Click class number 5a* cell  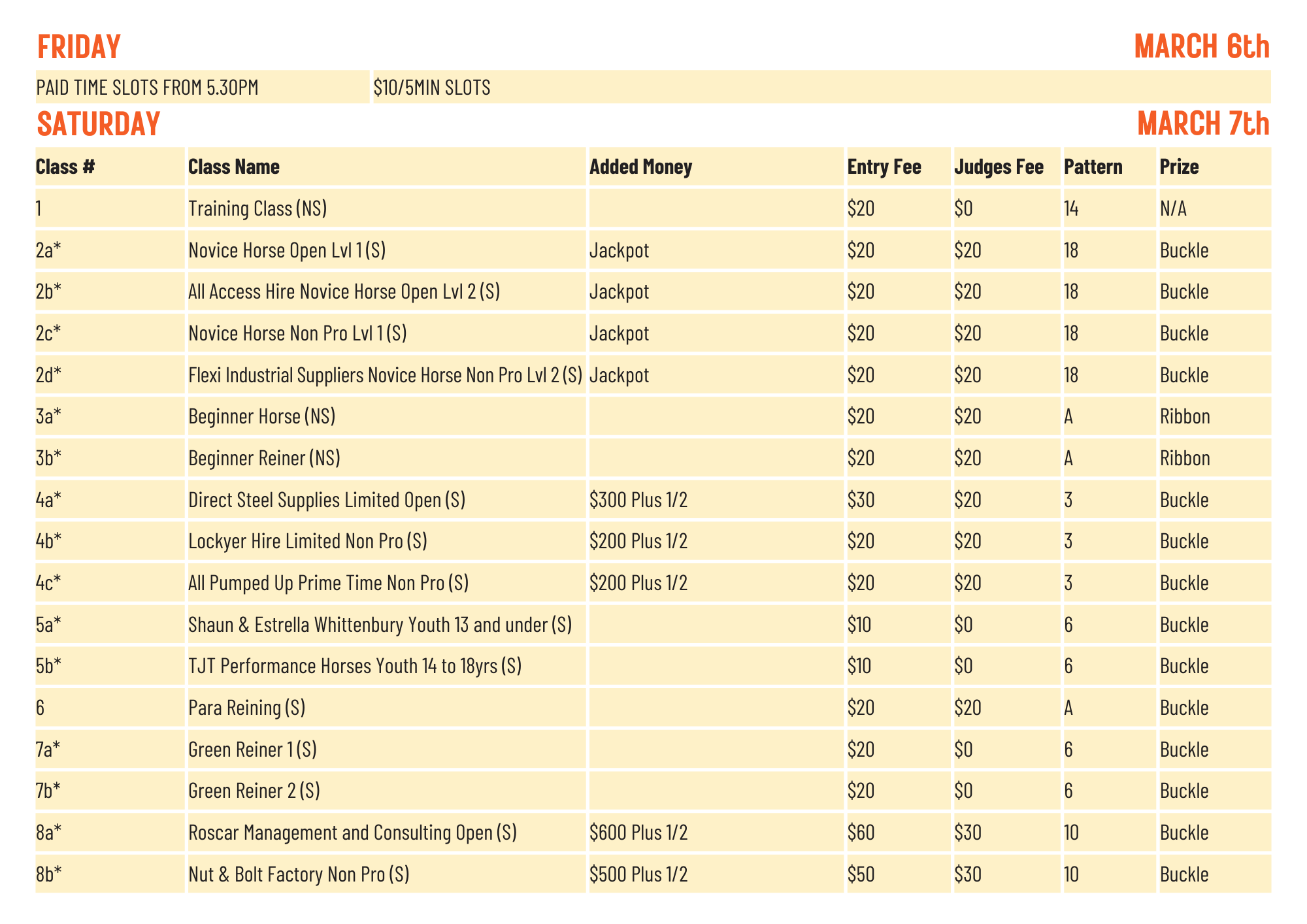[x=49, y=625]
